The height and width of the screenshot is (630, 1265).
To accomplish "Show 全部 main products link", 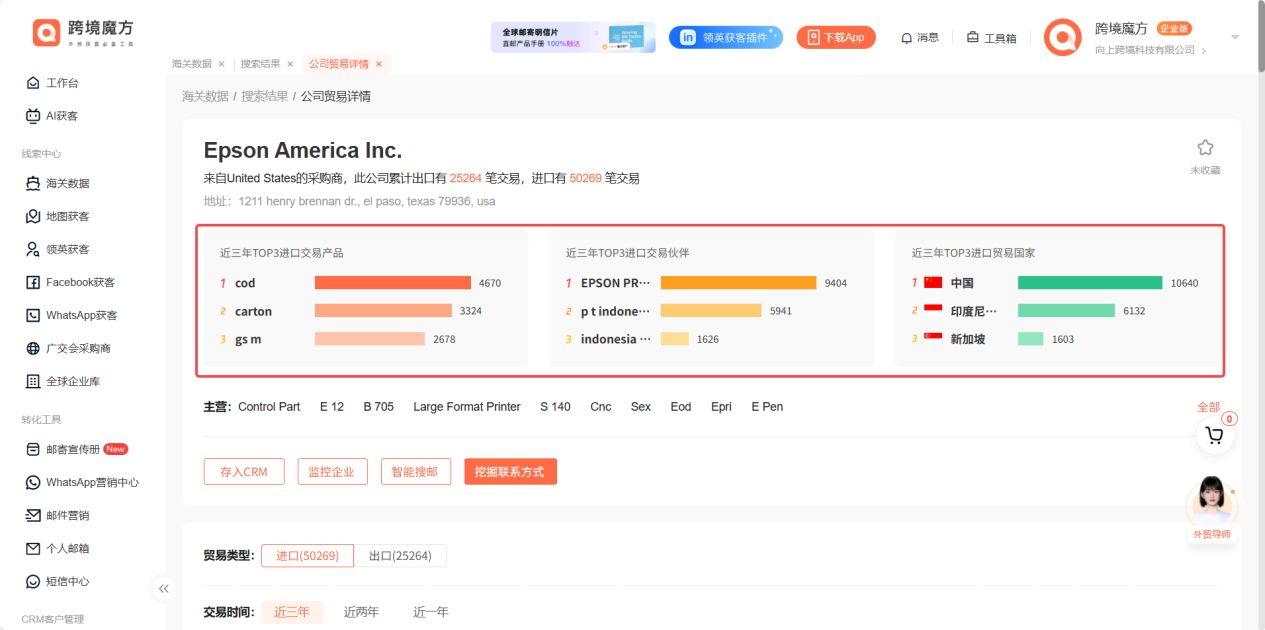I will click(1208, 407).
